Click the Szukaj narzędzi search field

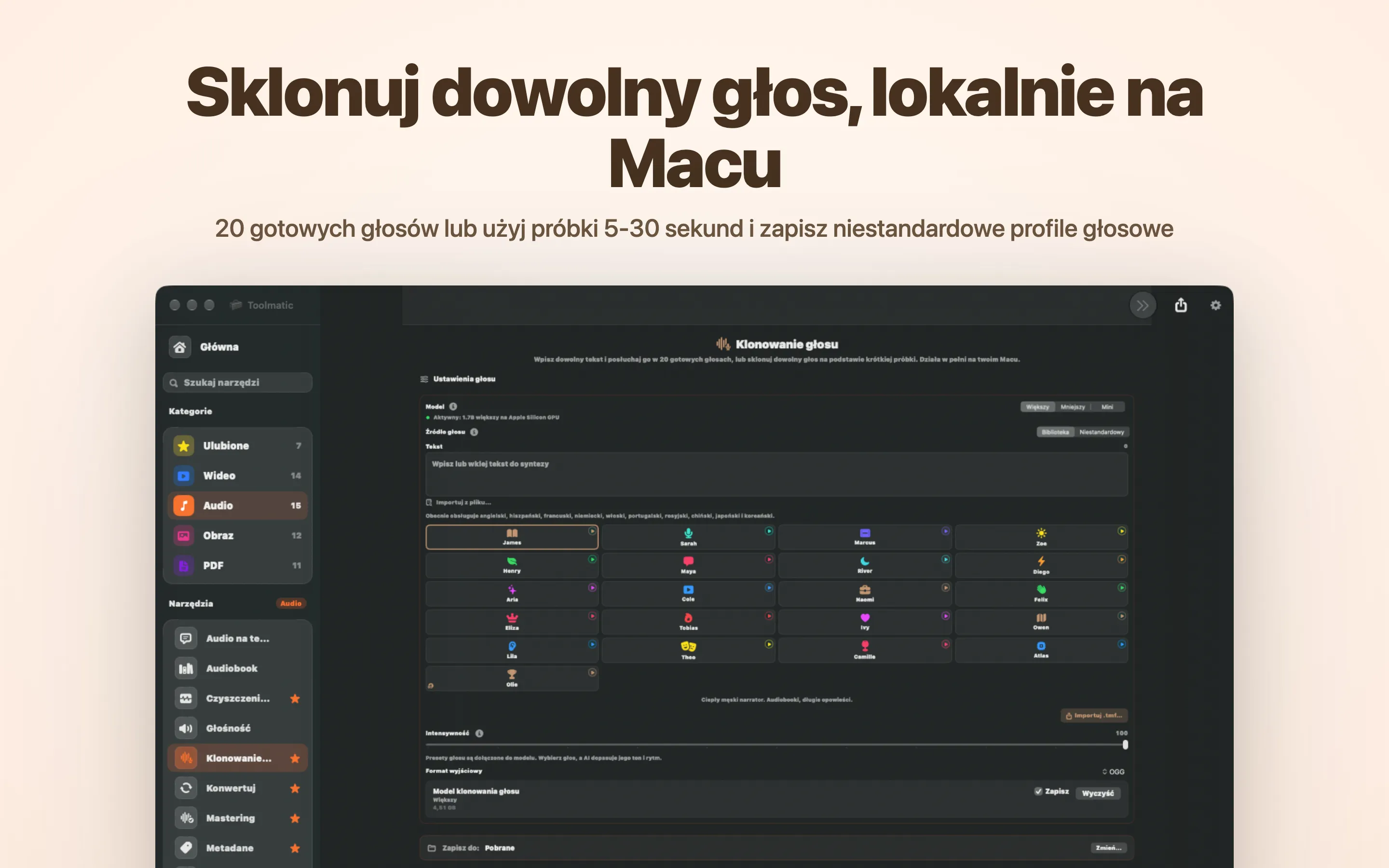[238, 382]
